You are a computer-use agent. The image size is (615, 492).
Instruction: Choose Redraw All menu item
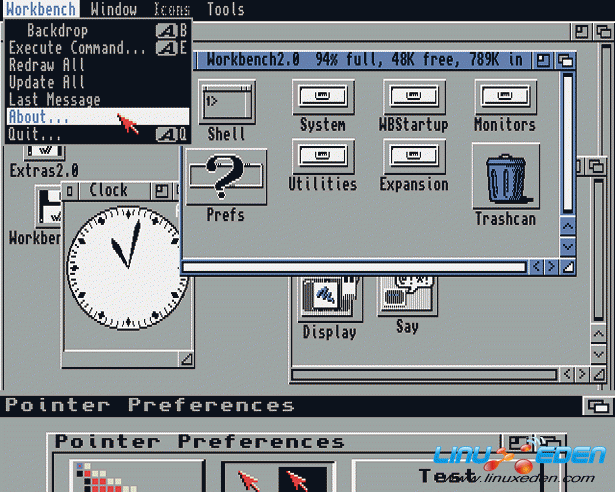pyautogui.click(x=97, y=65)
